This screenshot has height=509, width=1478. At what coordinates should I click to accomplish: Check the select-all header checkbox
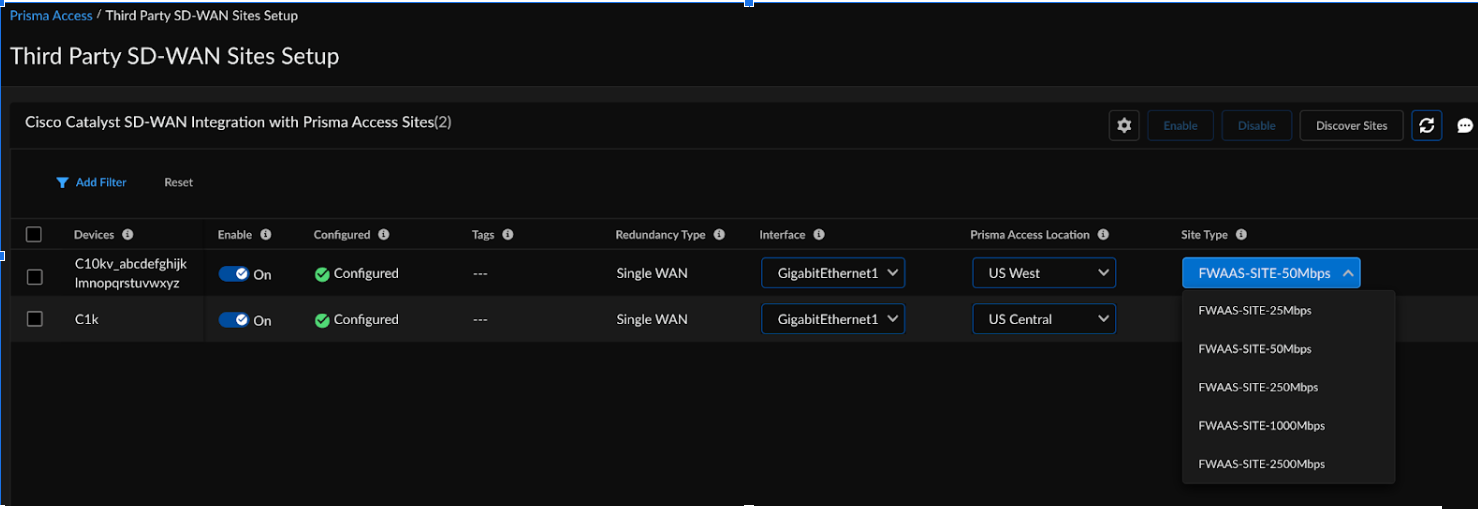coord(34,234)
